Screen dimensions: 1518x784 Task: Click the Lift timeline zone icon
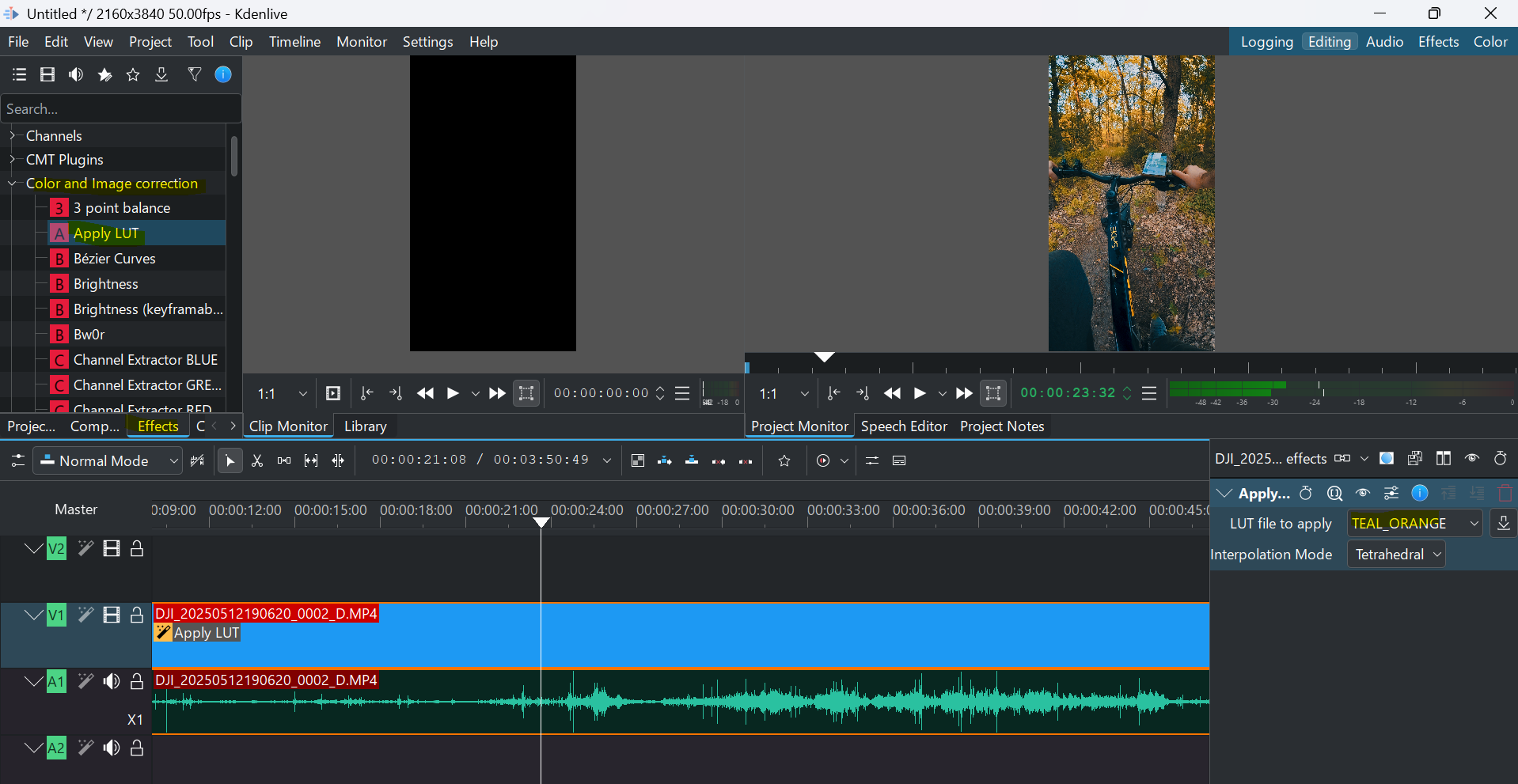click(746, 460)
